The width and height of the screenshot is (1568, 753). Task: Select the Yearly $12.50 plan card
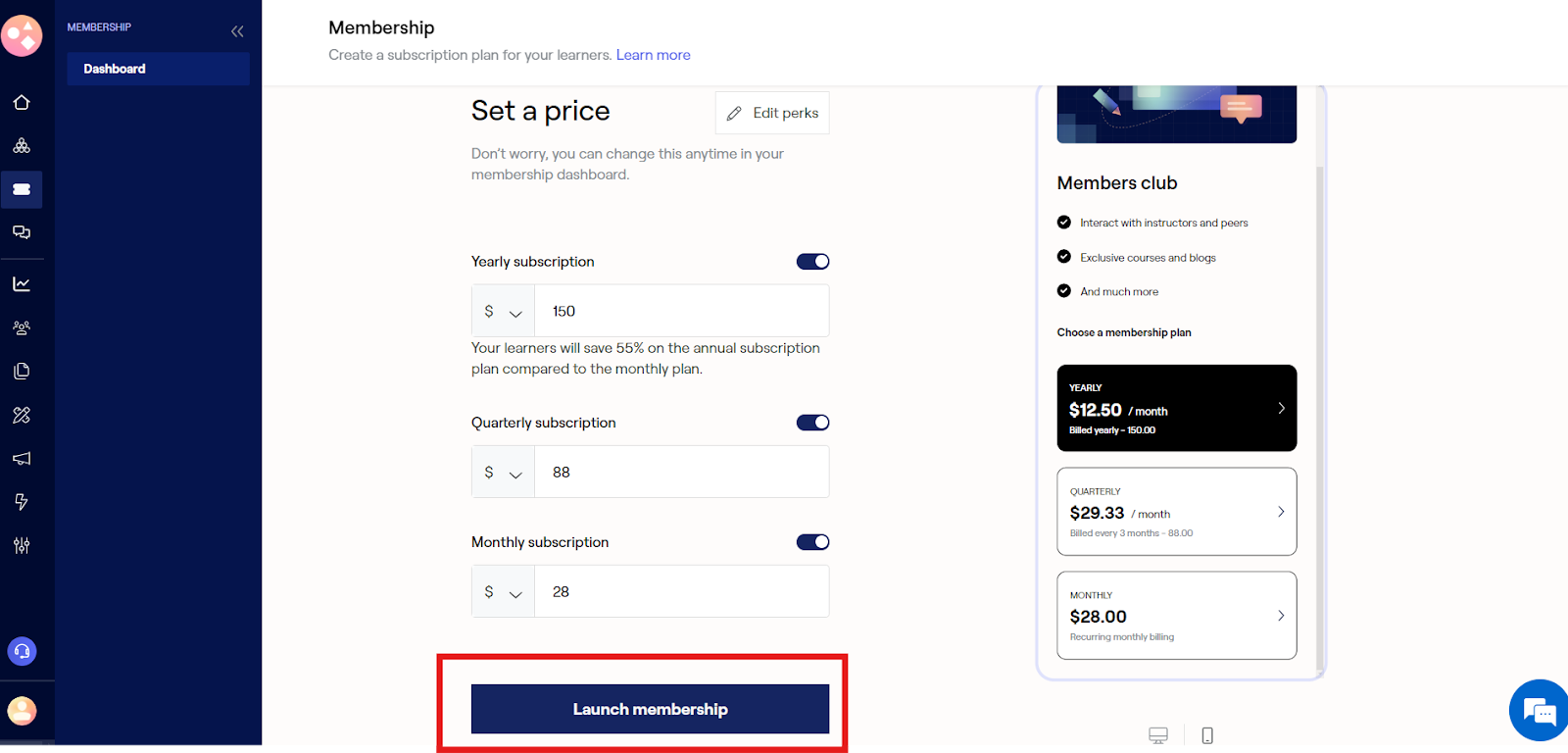(x=1176, y=408)
